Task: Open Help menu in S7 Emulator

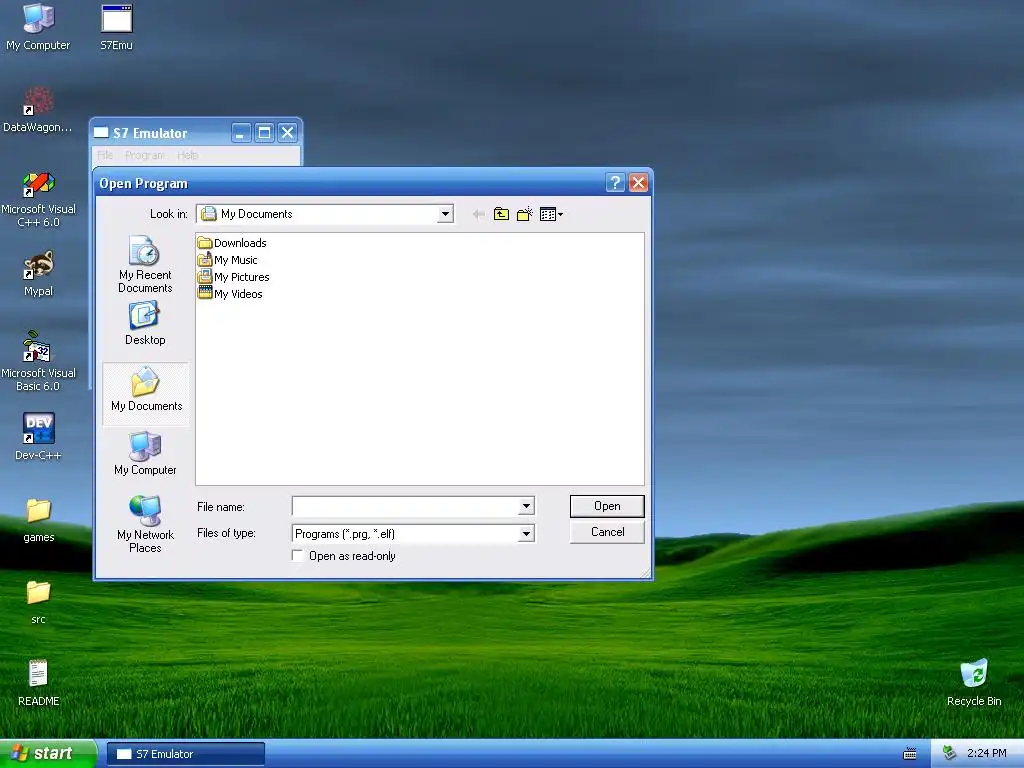Action: [x=187, y=155]
